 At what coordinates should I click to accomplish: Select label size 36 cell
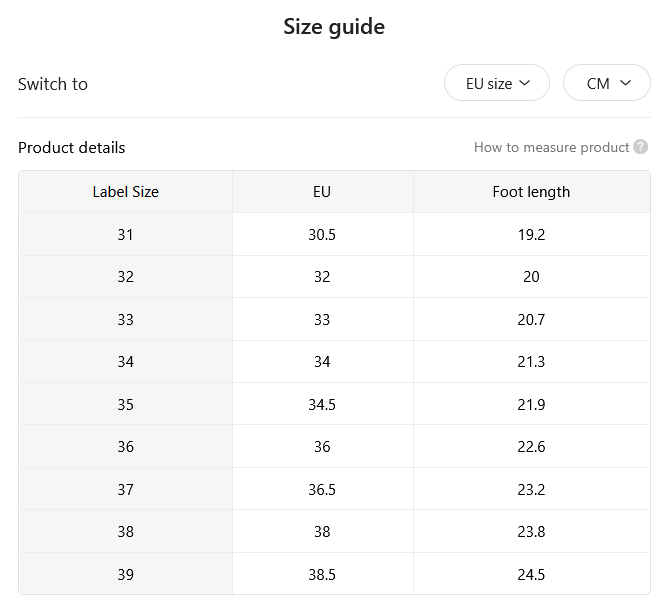[x=126, y=446]
